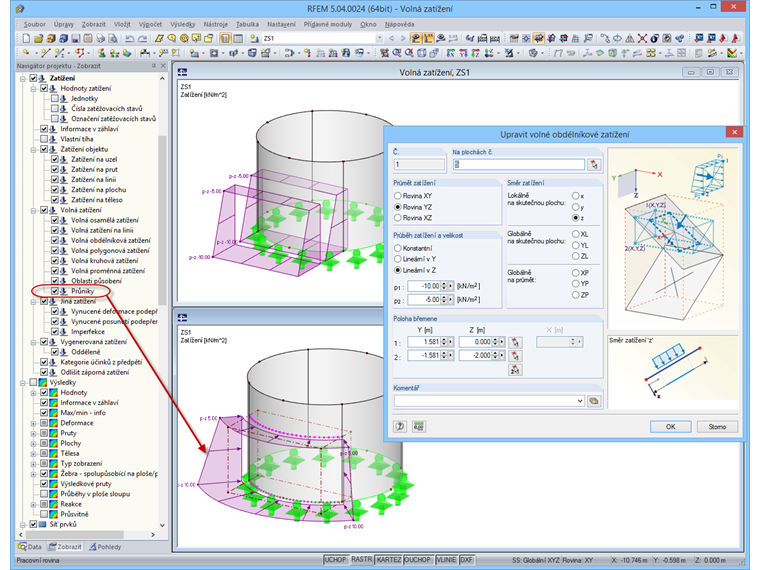The image size is (760, 570).
Task: Toggle the Table panel icon
Action: click(238, 38)
